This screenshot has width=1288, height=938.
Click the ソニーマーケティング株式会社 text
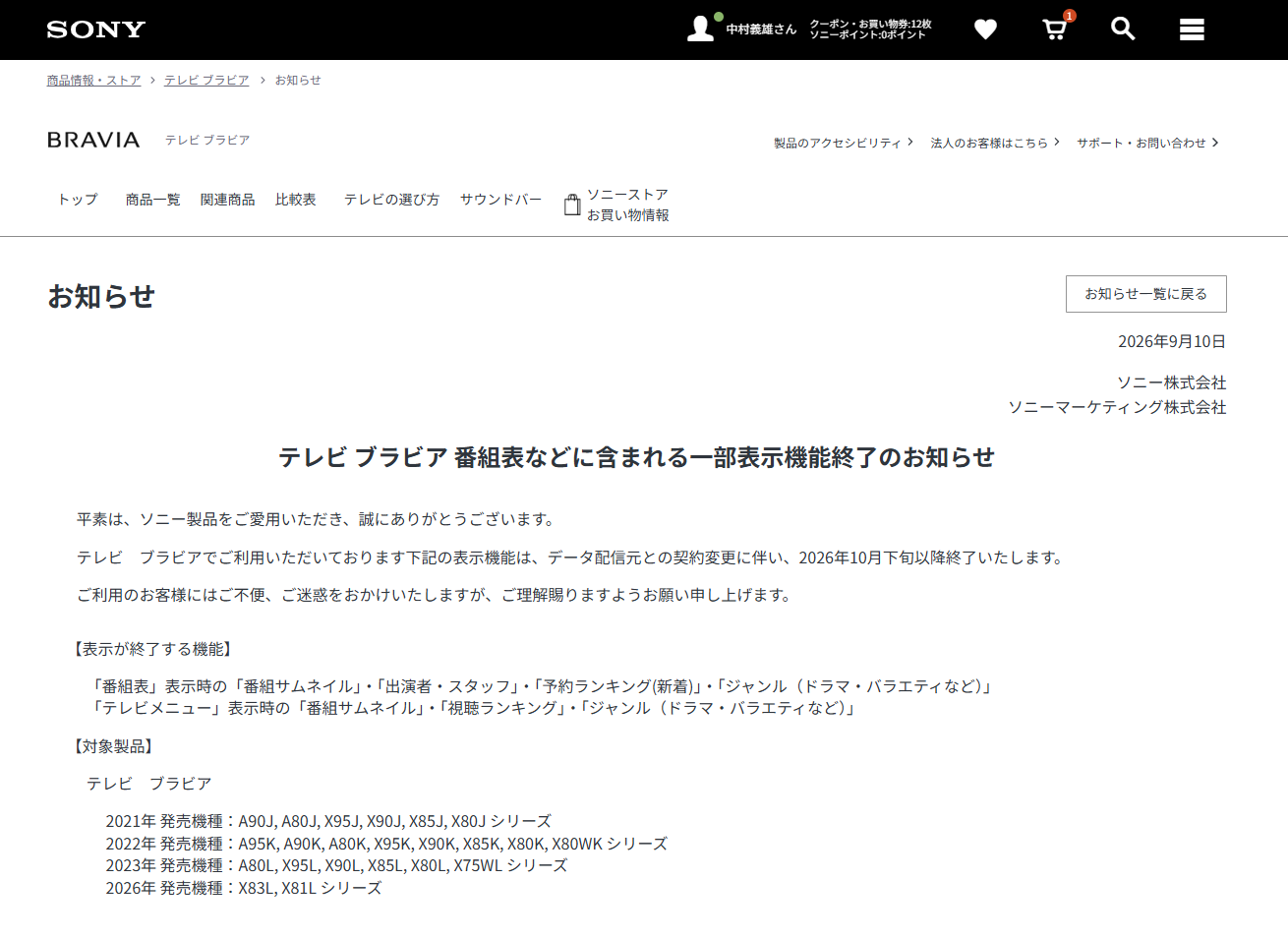click(1117, 407)
